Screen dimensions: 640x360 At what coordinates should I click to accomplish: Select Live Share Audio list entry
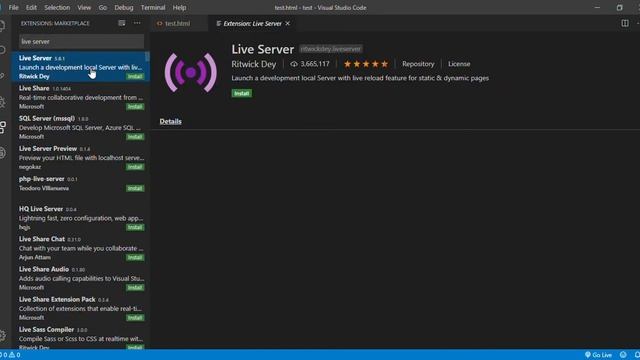pos(80,278)
